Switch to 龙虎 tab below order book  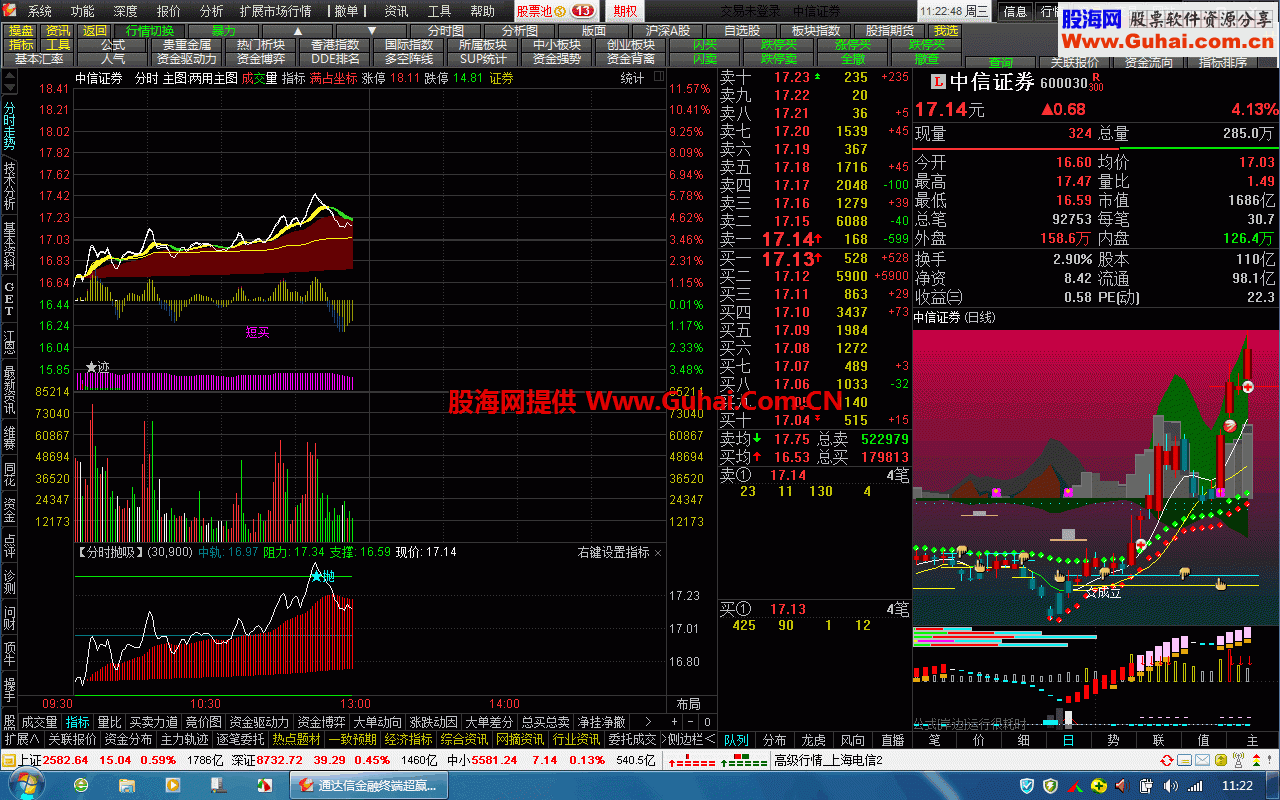click(813, 740)
